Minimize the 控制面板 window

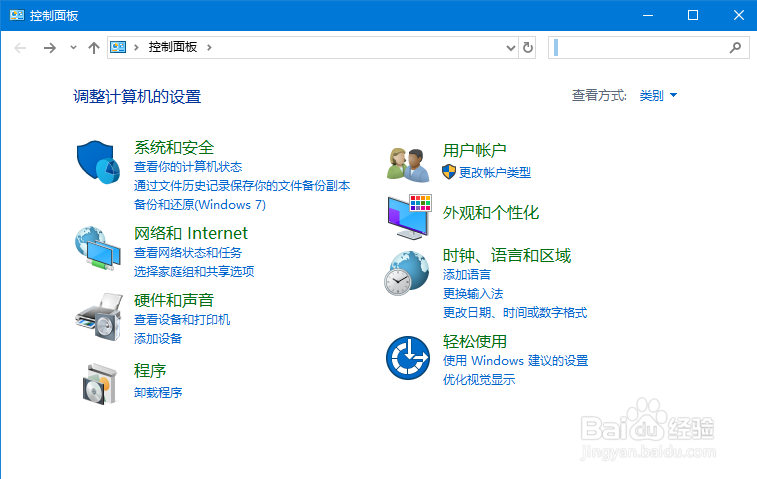tap(648, 15)
